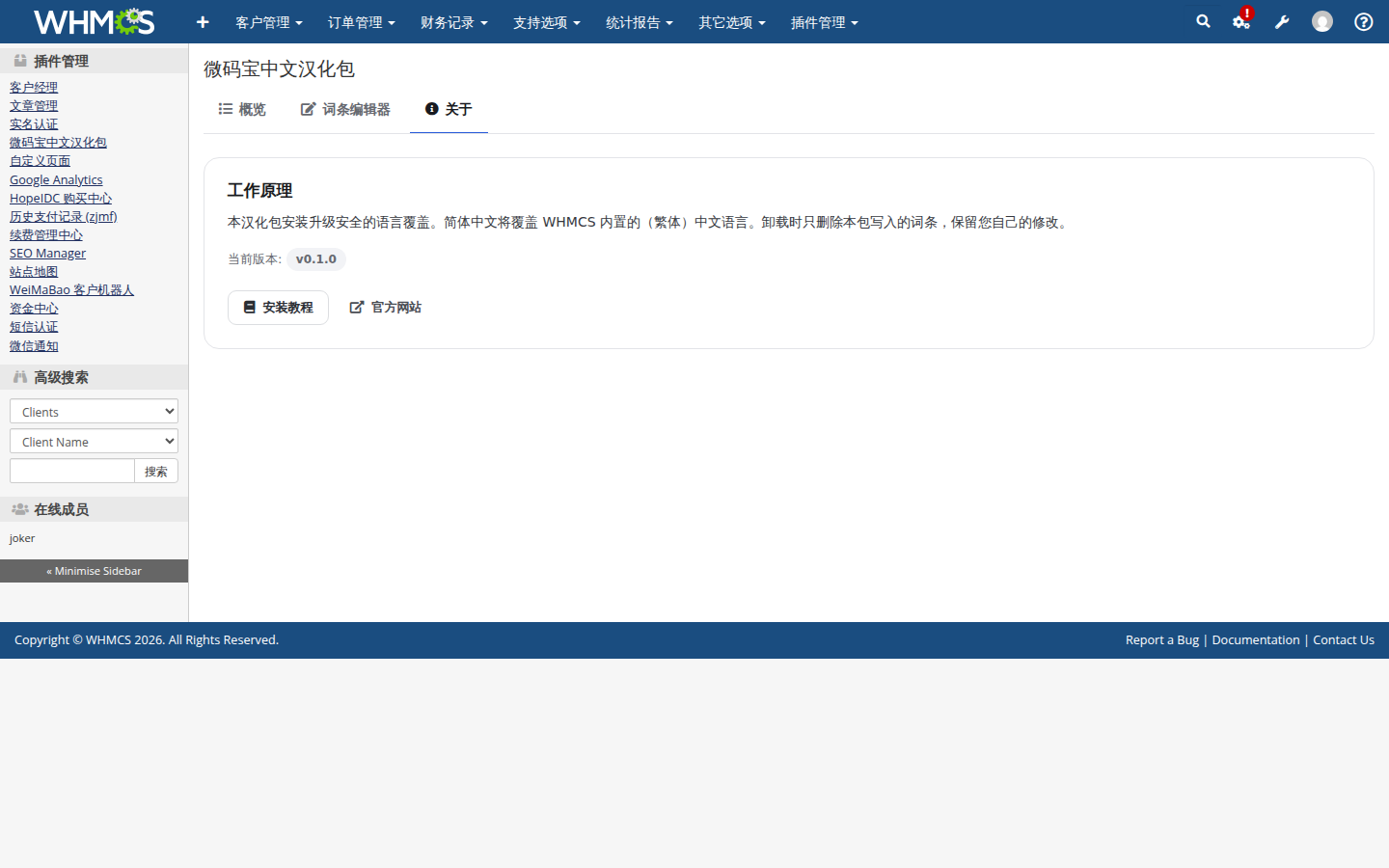Open the 微信通知 sidebar link
Screen dimensions: 1389x868
34,345
